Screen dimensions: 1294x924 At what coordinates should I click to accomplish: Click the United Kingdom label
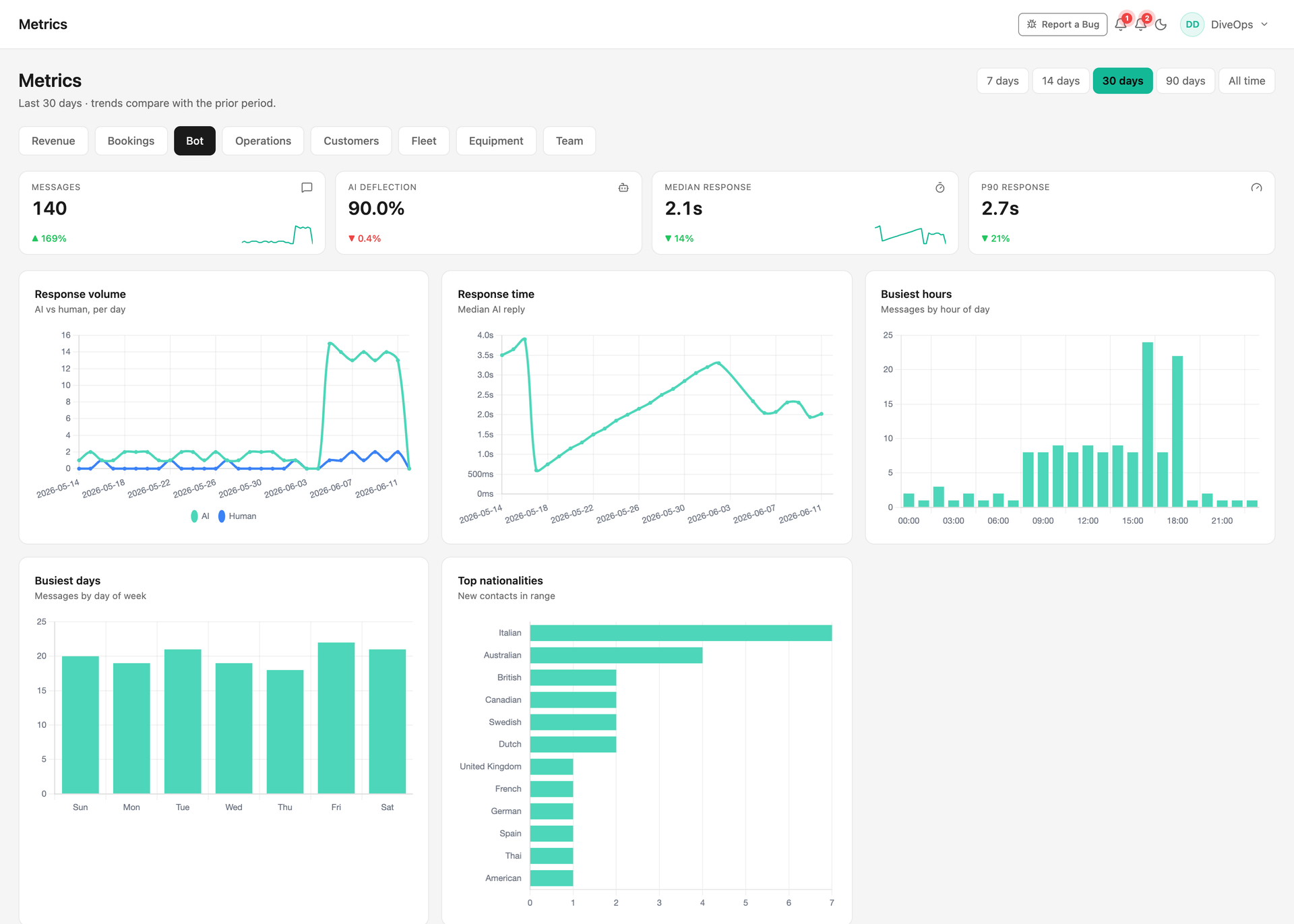(x=491, y=766)
